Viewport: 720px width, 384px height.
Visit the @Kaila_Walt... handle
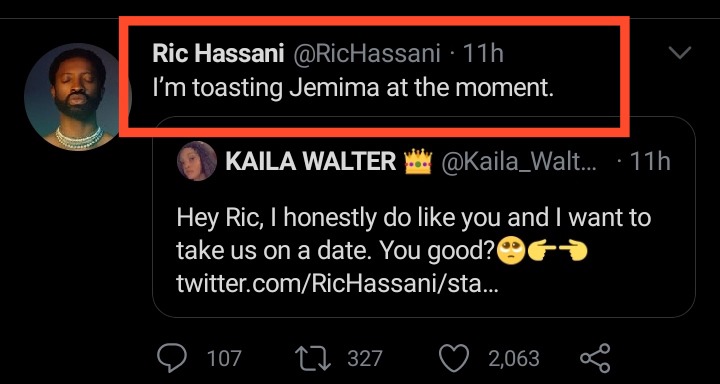coord(519,162)
